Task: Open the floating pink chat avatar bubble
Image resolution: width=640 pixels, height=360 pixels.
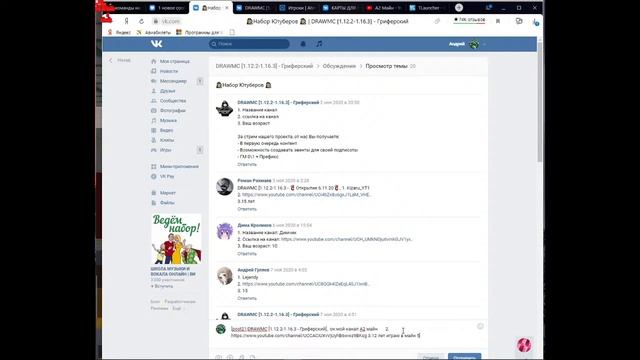Action: [x=524, y=345]
